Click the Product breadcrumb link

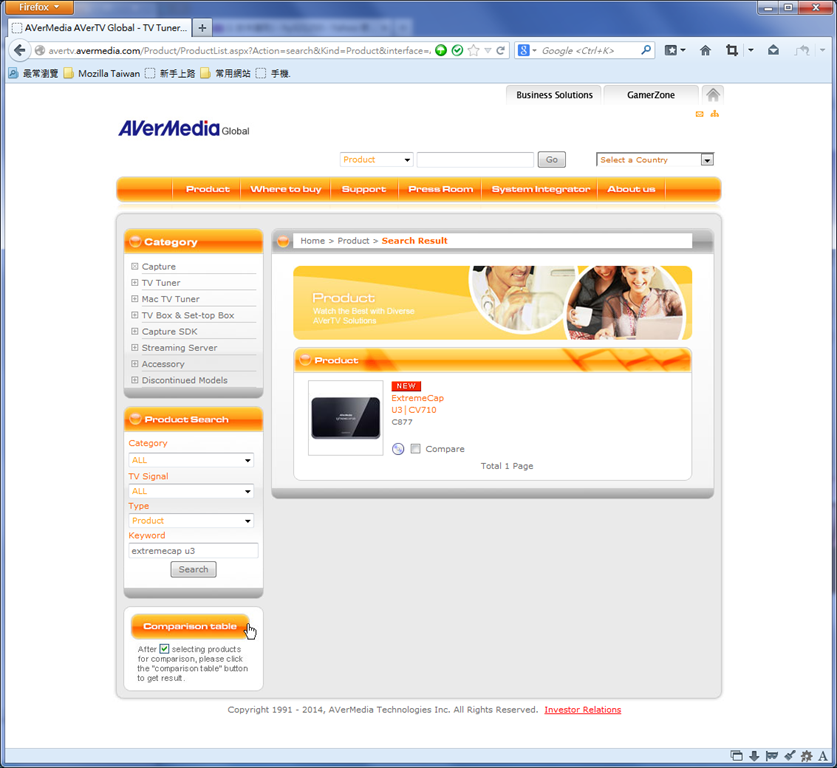pyautogui.click(x=353, y=241)
